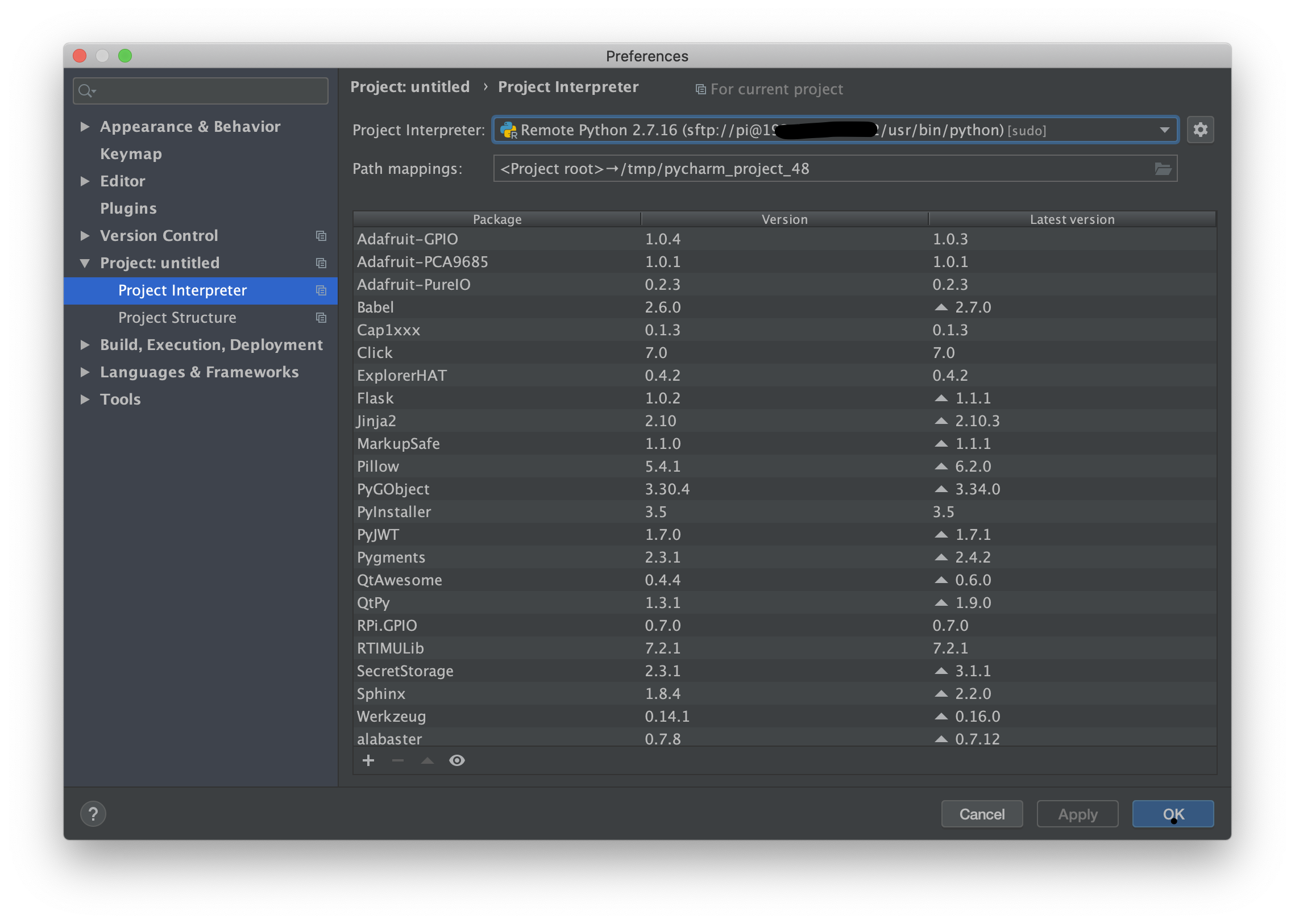Screen dimensions: 1295x924
Task: Select the Cap1xxx package row
Action: click(785, 330)
